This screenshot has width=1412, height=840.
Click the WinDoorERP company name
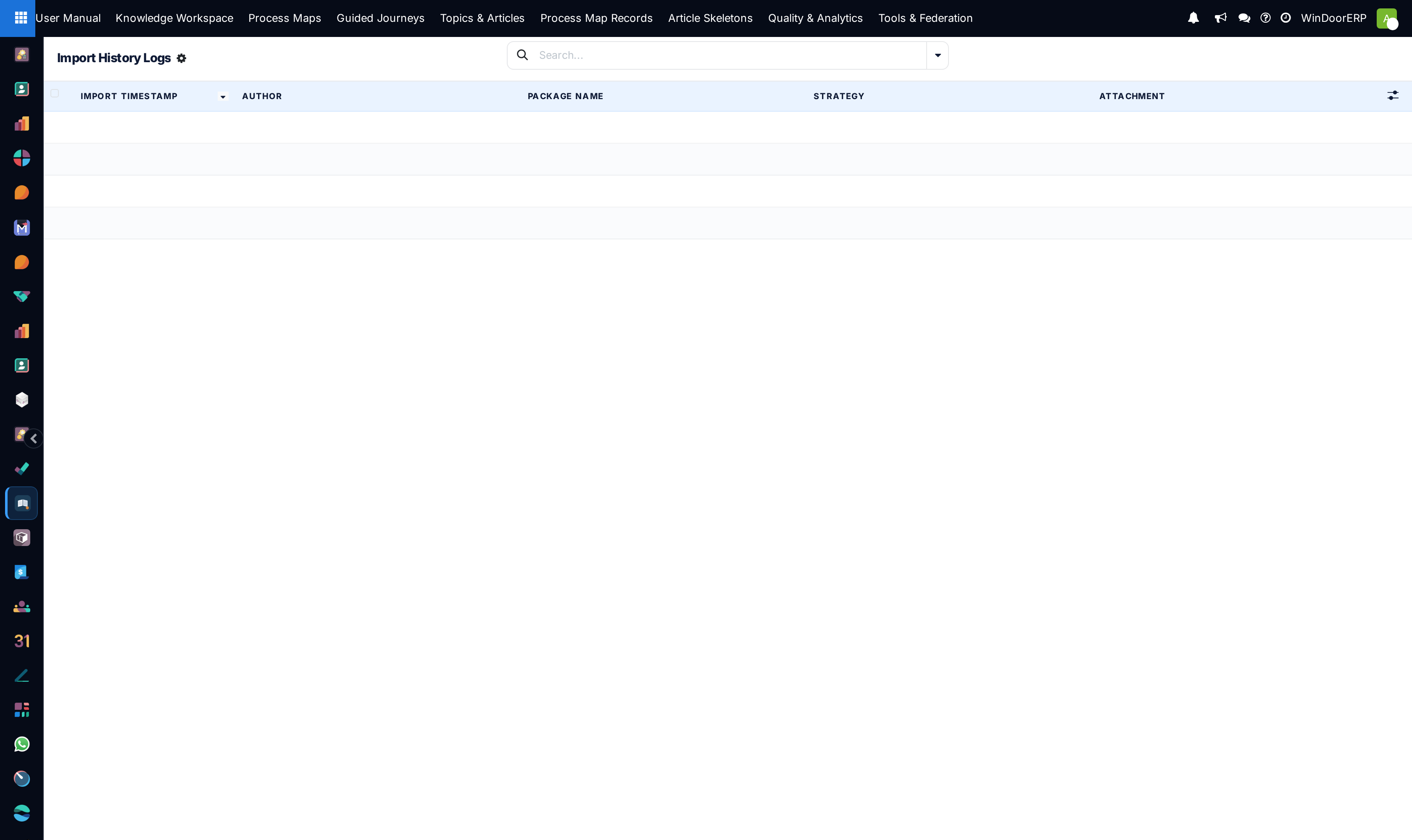pyautogui.click(x=1333, y=18)
